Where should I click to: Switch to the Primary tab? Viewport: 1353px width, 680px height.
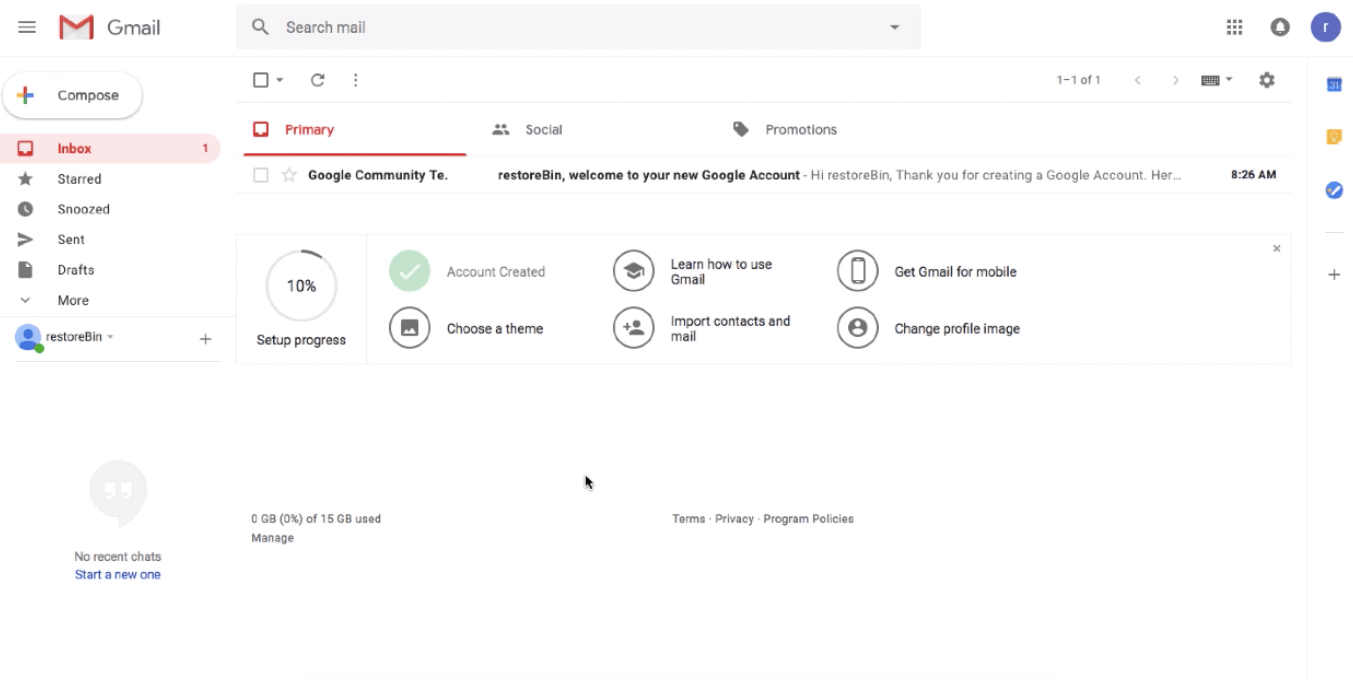(x=355, y=130)
